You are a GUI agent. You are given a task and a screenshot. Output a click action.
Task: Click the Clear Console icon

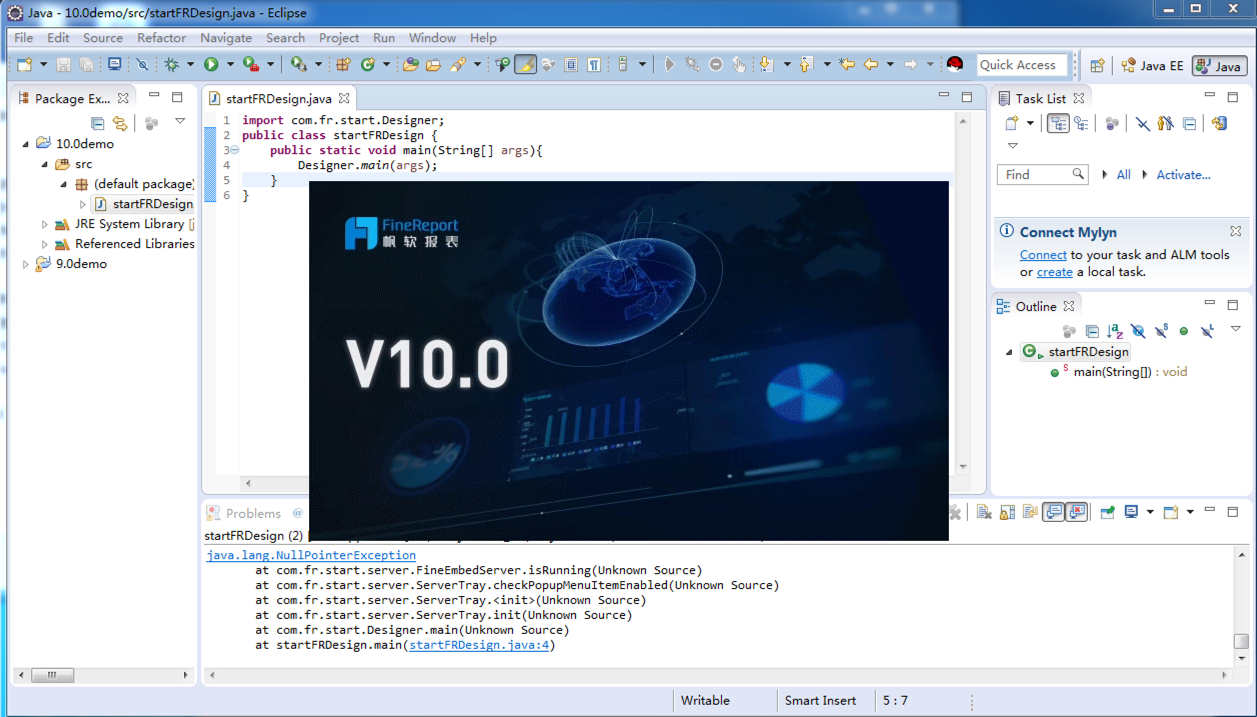click(984, 512)
